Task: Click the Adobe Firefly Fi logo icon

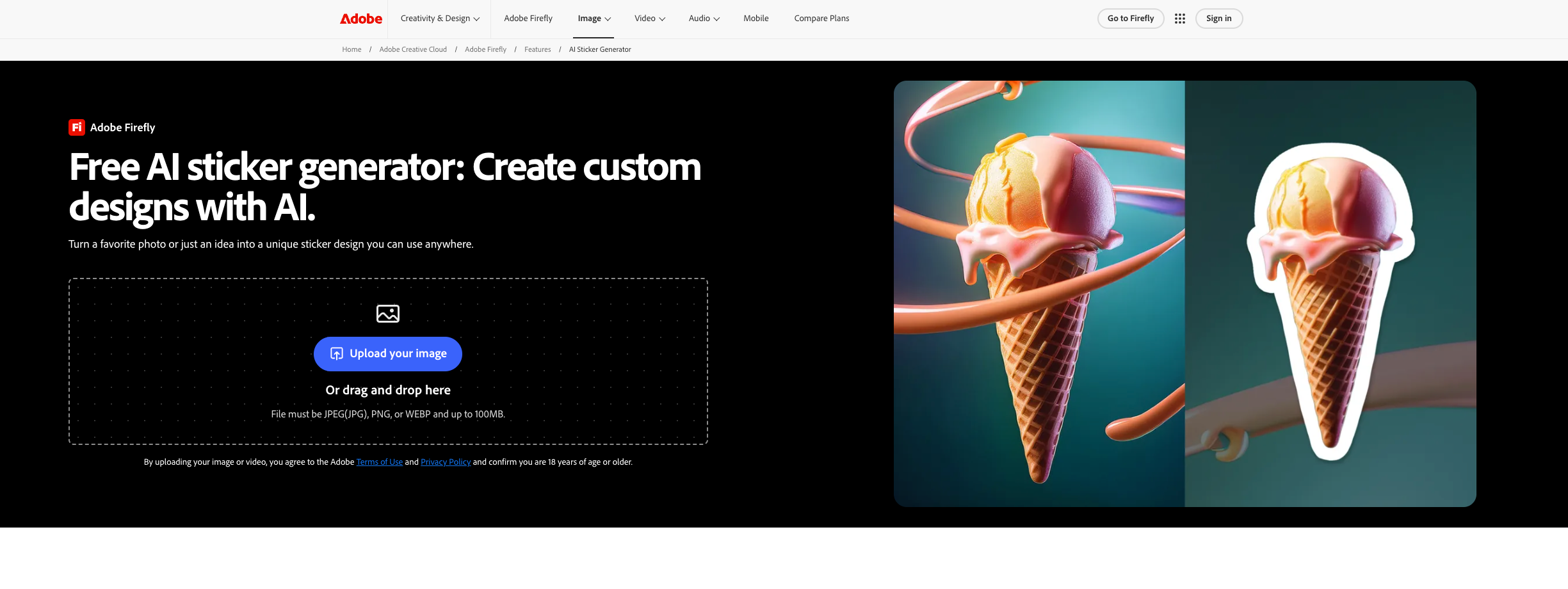Action: click(x=77, y=127)
